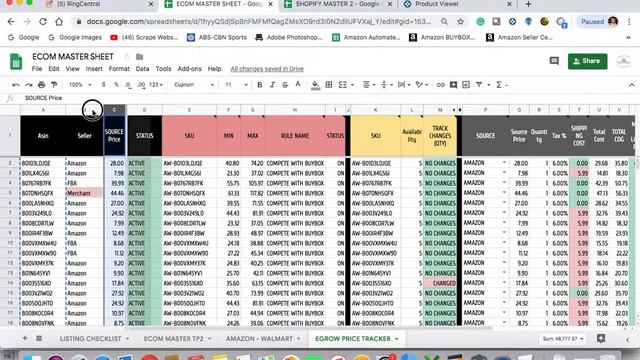Click the formula bar input
The image size is (640, 360).
tap(327, 98)
